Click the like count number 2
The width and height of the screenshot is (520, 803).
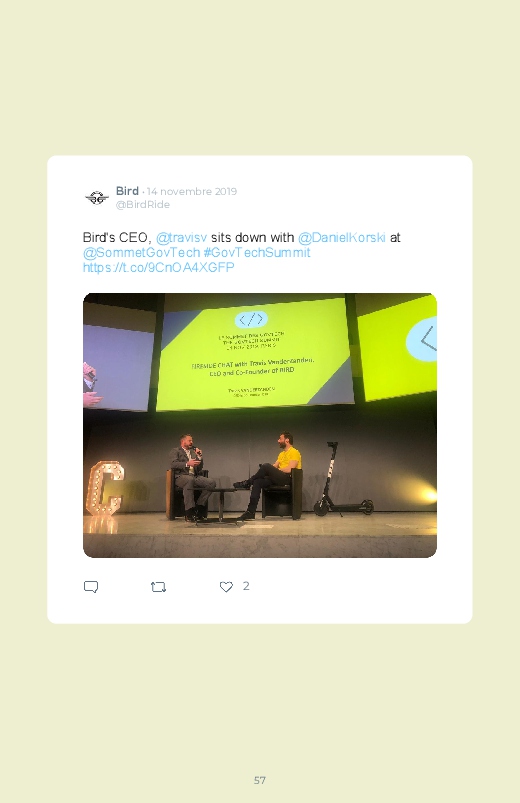coord(246,586)
